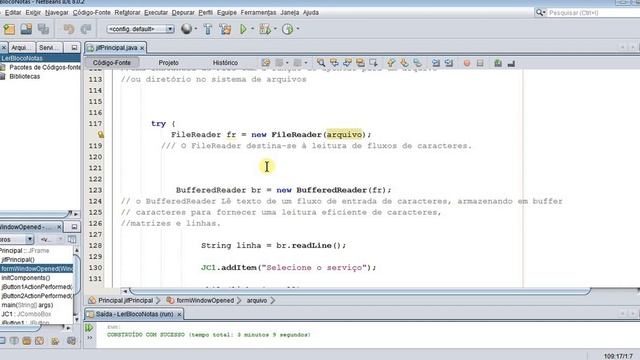Select formWindowOpened in the navigator list

[36, 269]
